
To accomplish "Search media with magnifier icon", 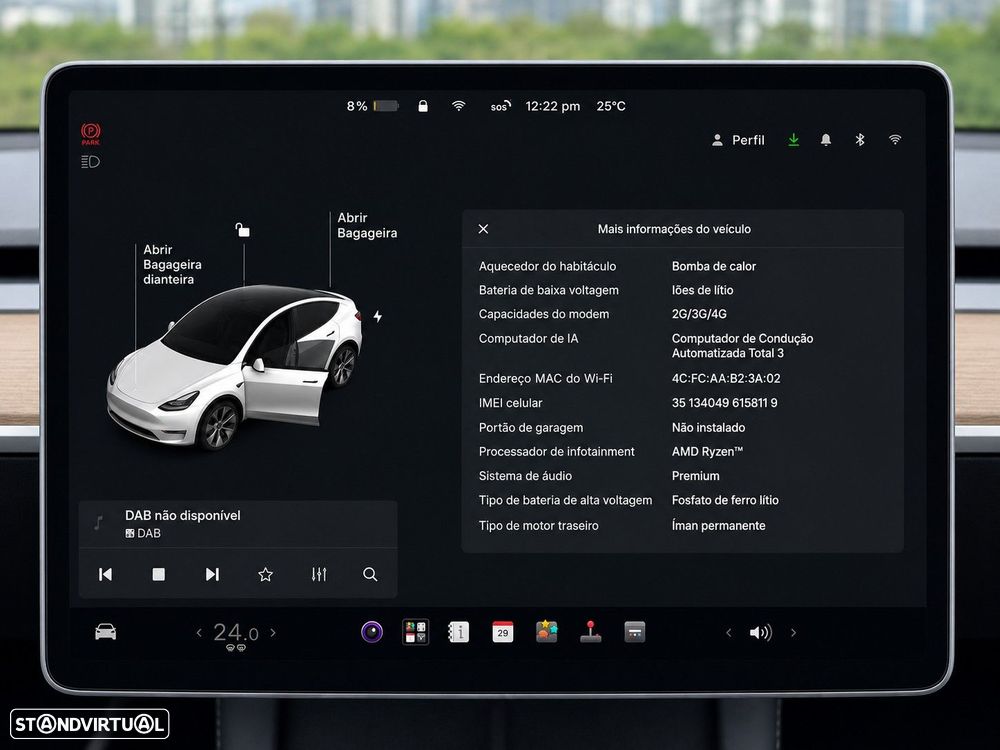I will pos(370,575).
